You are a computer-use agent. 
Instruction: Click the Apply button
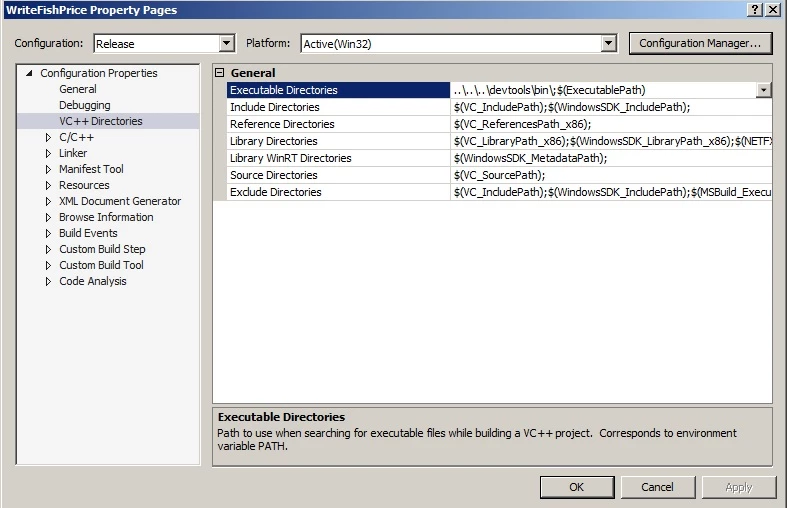click(739, 487)
